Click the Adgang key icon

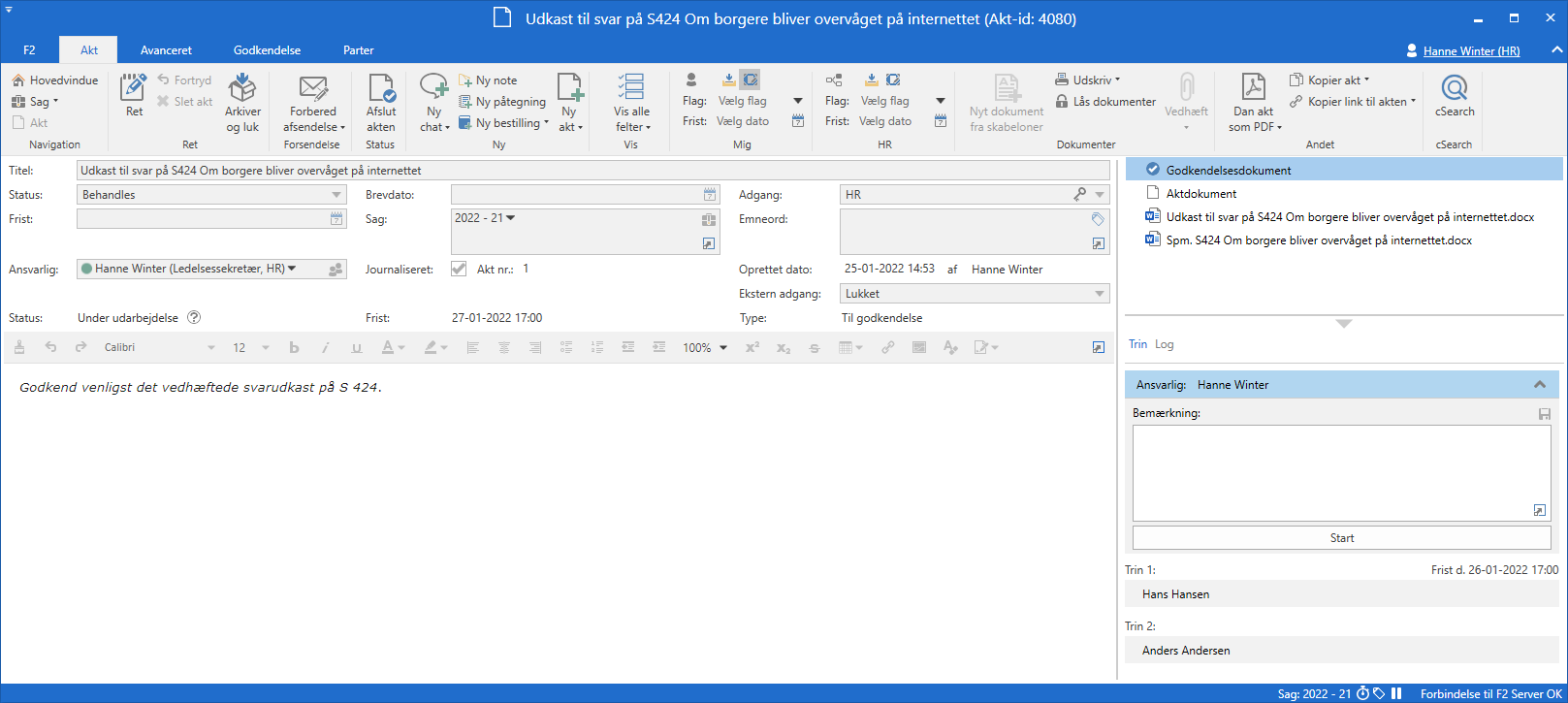1080,195
